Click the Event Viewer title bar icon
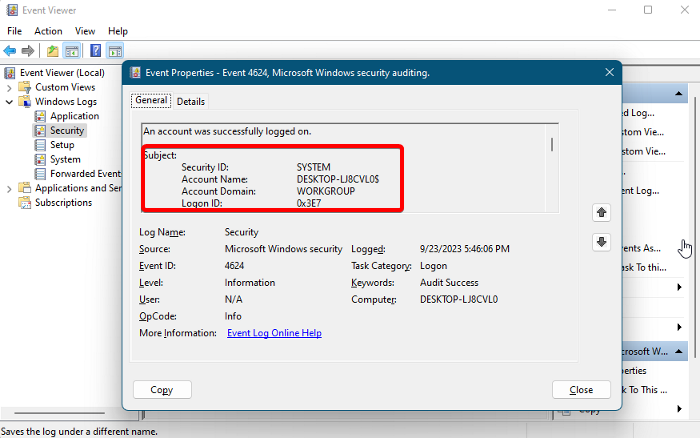Viewport: 700px width, 438px height. point(12,10)
